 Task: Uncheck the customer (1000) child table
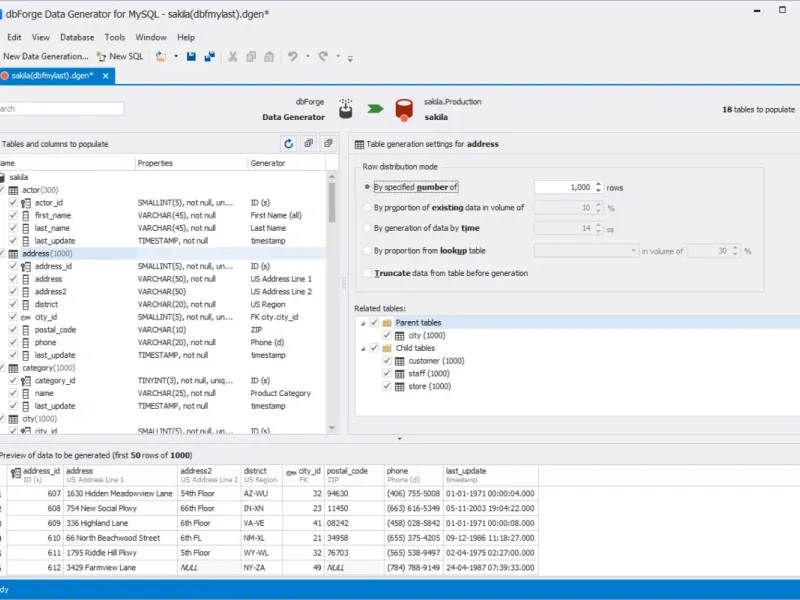point(388,361)
